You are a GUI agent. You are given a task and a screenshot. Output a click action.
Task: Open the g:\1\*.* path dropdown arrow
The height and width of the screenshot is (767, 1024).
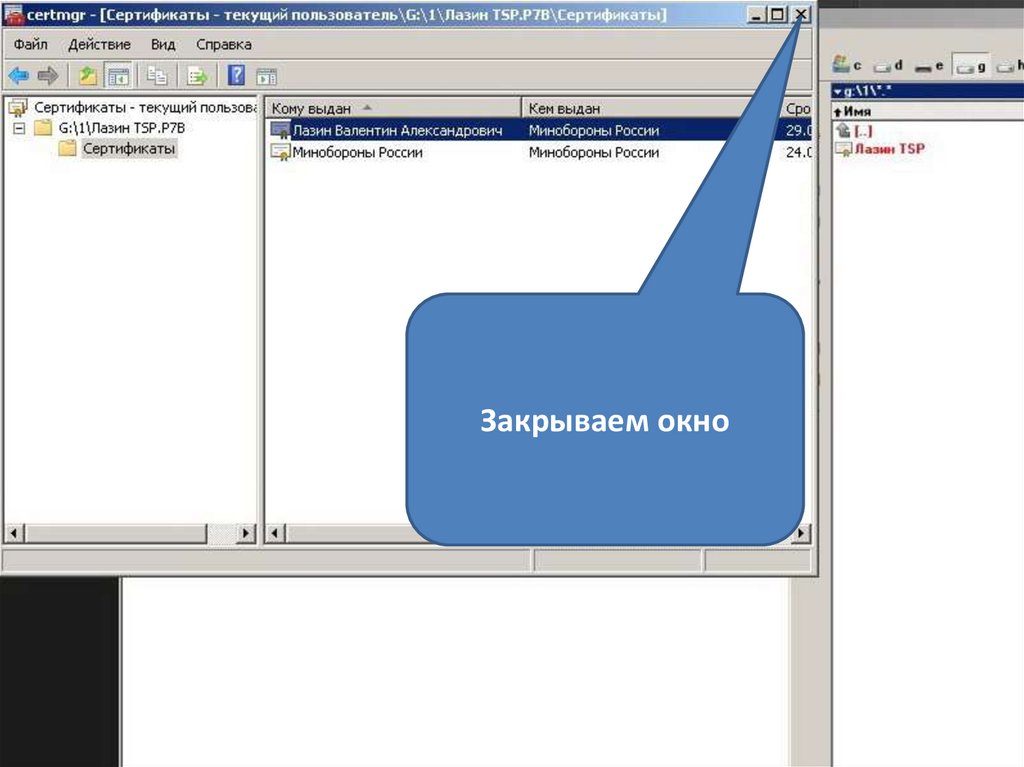(x=837, y=91)
